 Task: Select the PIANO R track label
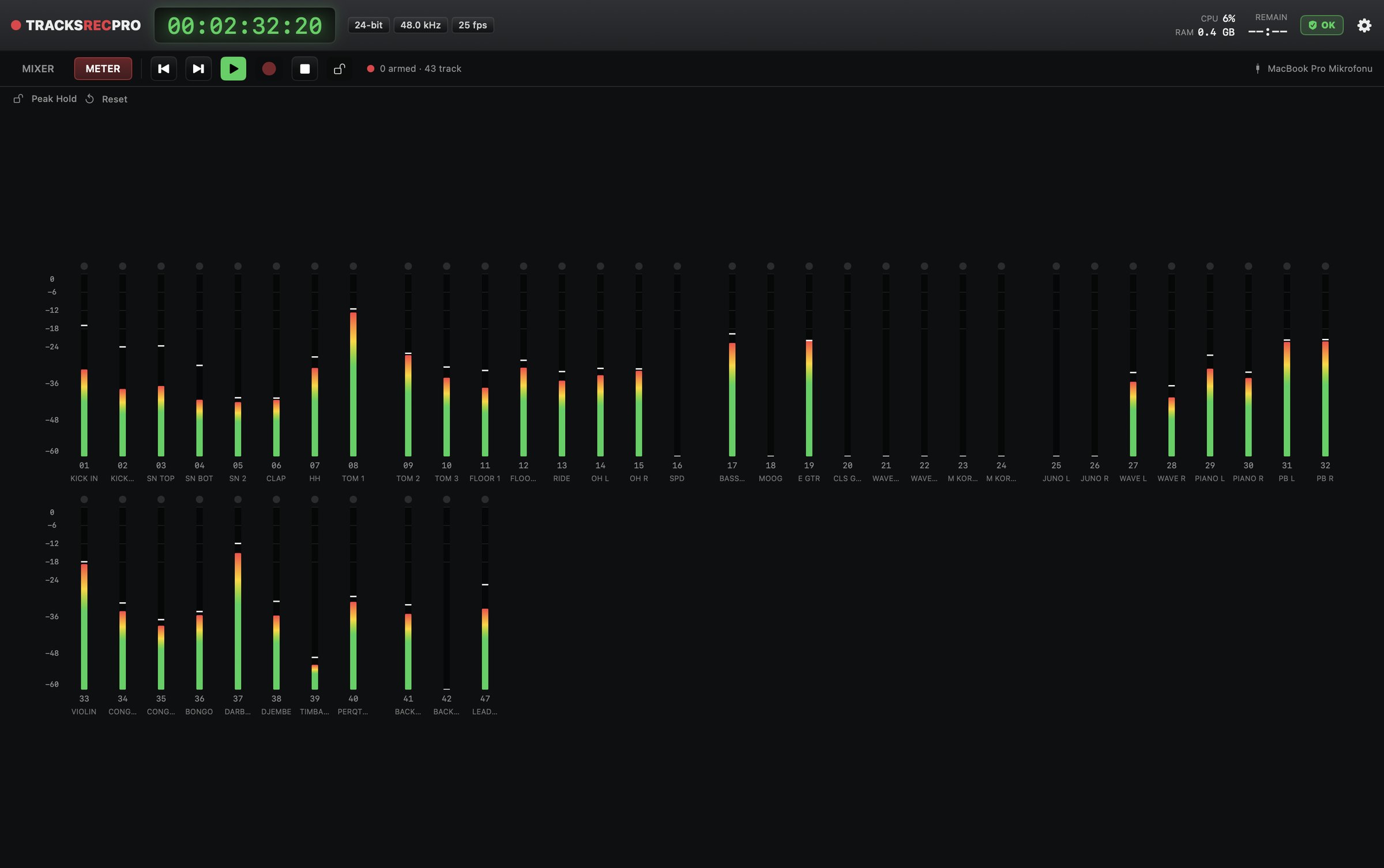tap(1248, 478)
